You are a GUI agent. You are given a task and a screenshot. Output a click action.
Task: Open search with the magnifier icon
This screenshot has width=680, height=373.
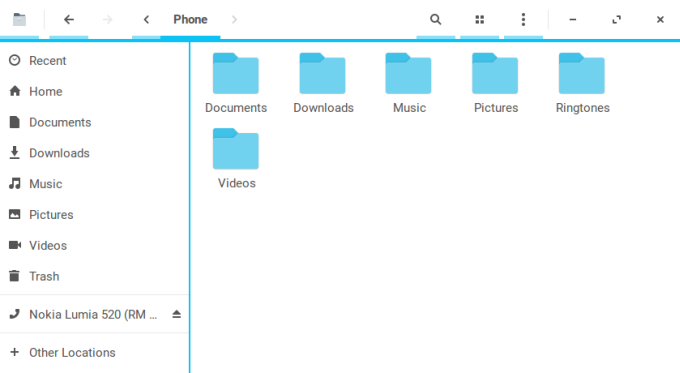click(436, 20)
